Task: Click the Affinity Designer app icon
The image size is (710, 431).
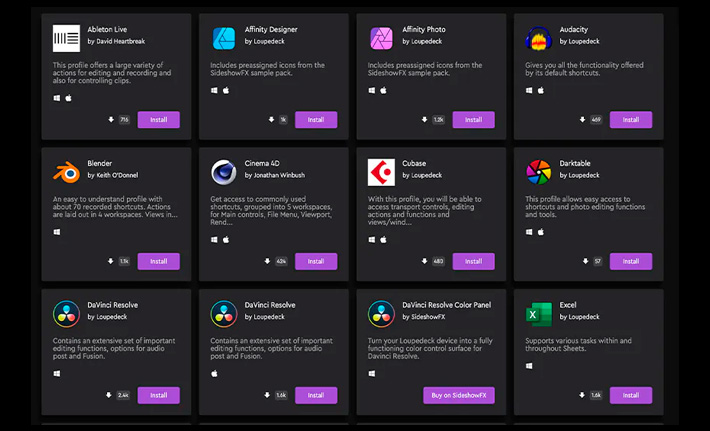Action: (224, 38)
